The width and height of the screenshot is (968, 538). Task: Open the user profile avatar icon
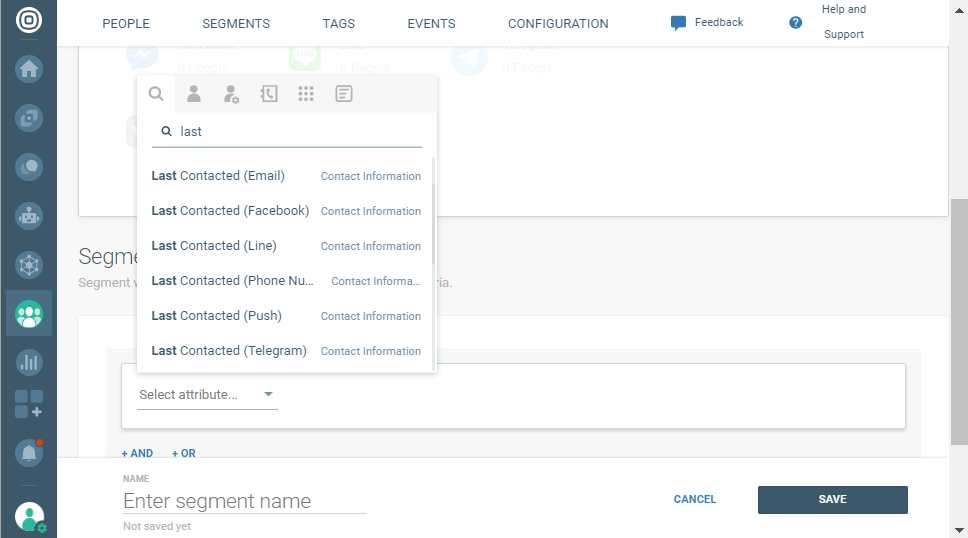pyautogui.click(x=29, y=516)
